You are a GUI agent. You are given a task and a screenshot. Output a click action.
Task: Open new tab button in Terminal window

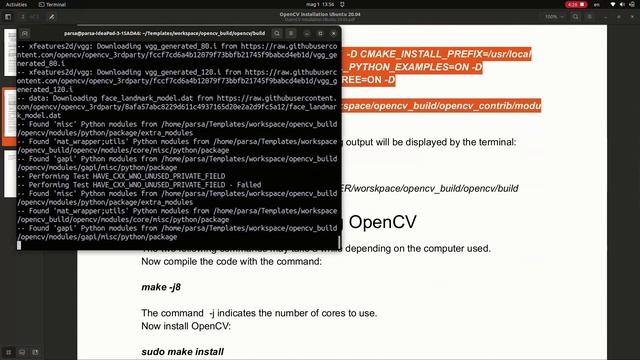(x=24, y=33)
